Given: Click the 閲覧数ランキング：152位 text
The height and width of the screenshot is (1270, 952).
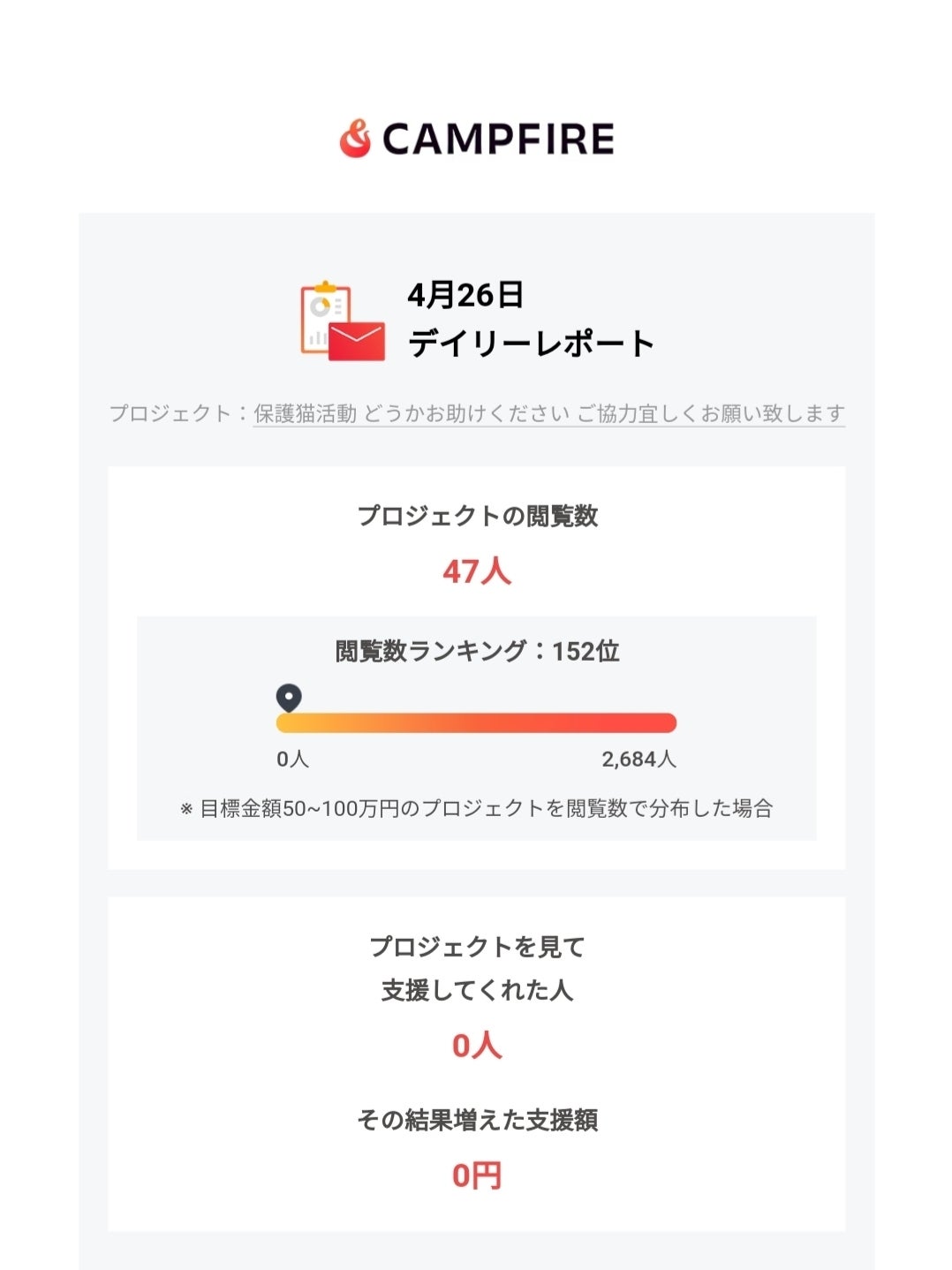Looking at the screenshot, I should (477, 652).
